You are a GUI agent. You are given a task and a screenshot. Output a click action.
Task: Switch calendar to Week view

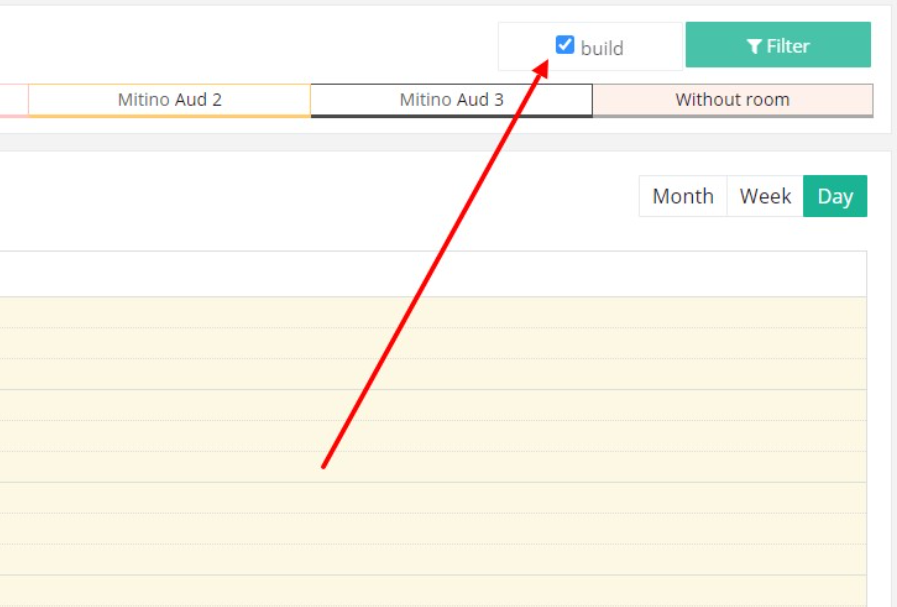click(765, 196)
